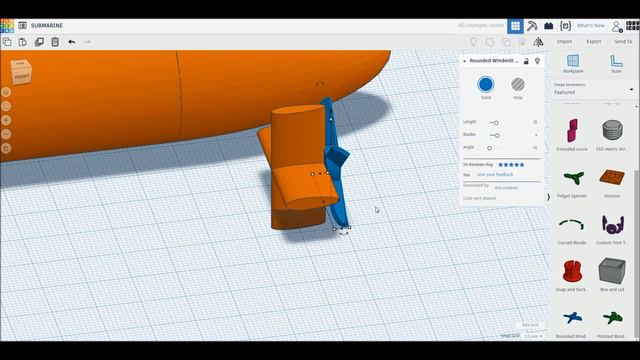Click the shapes panel scrollbar

click(637, 253)
